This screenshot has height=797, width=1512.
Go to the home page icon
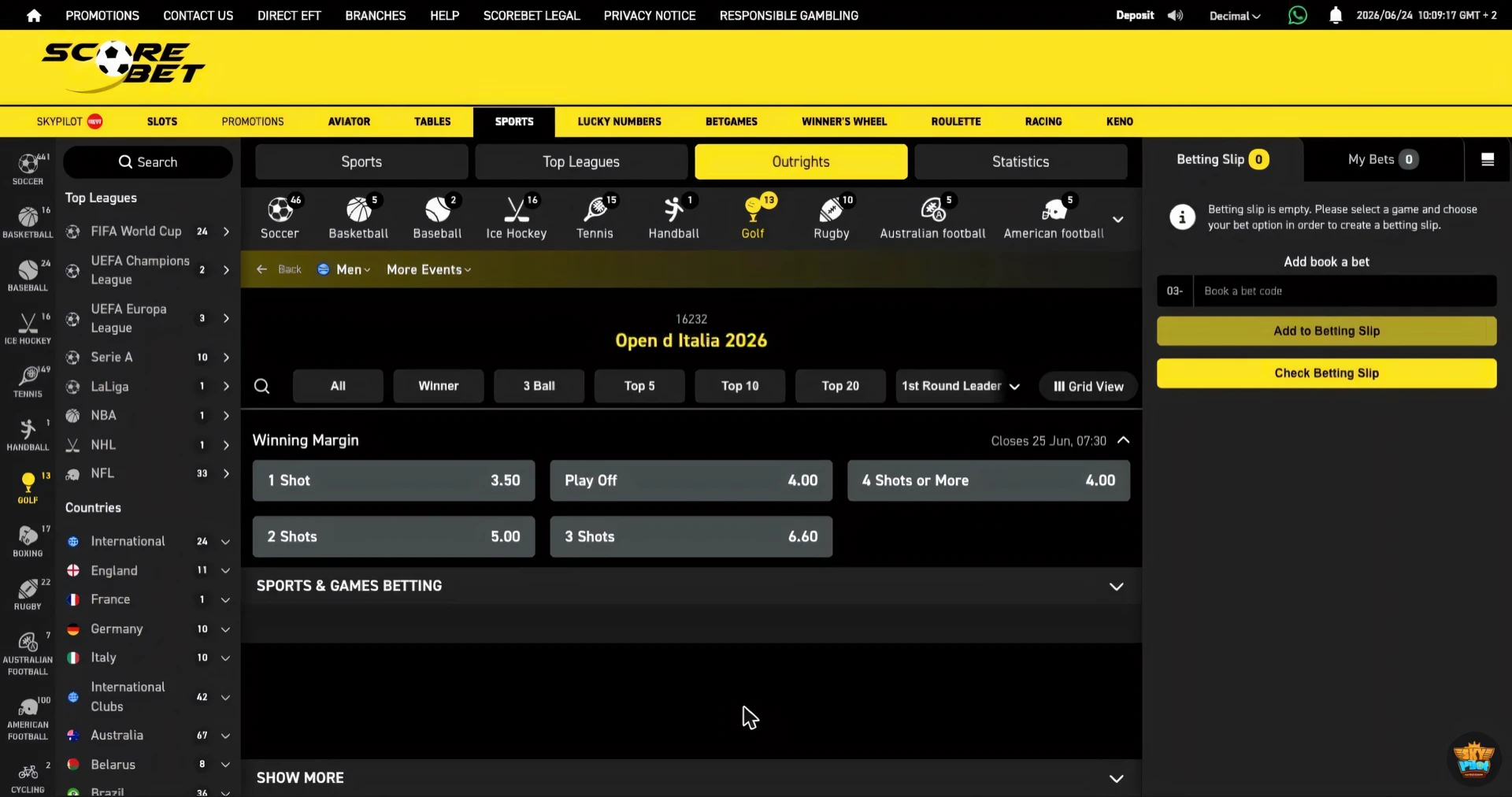(x=34, y=16)
